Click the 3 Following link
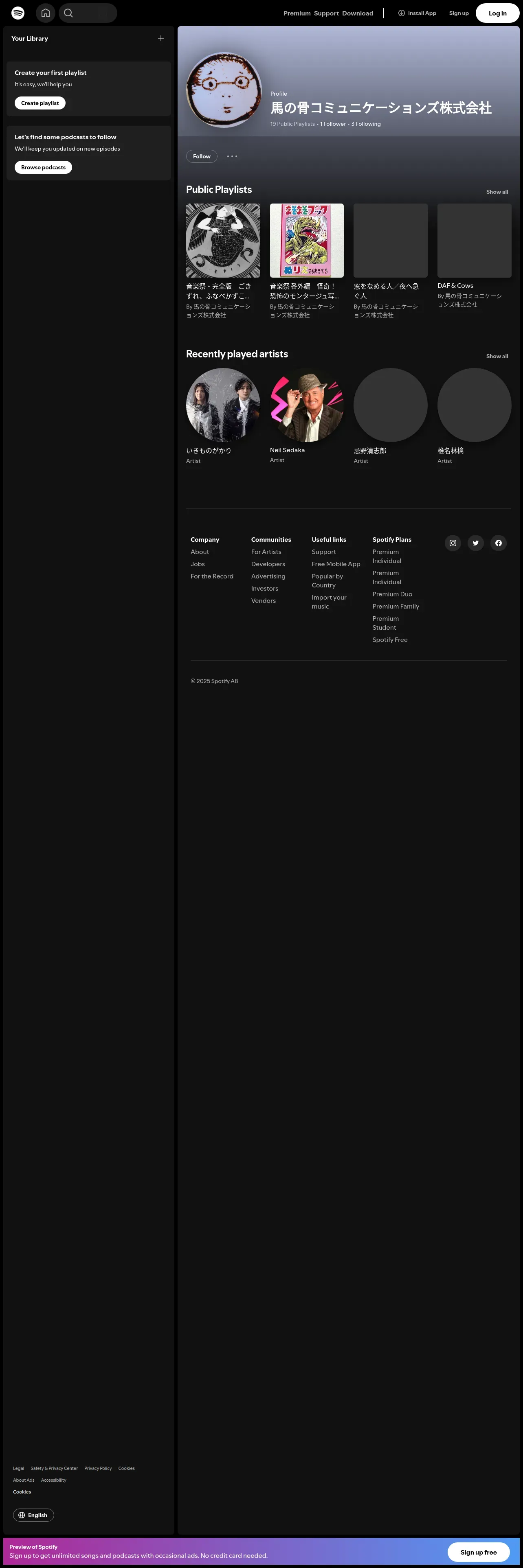The height and width of the screenshot is (1568, 523). [x=366, y=124]
